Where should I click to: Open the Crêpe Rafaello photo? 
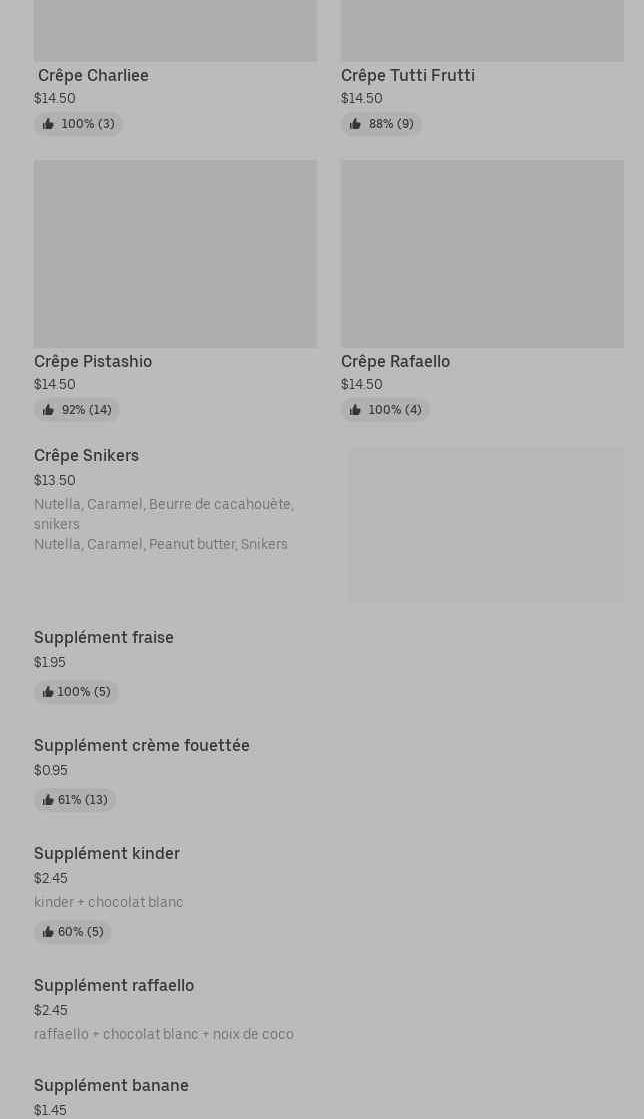tap(482, 254)
